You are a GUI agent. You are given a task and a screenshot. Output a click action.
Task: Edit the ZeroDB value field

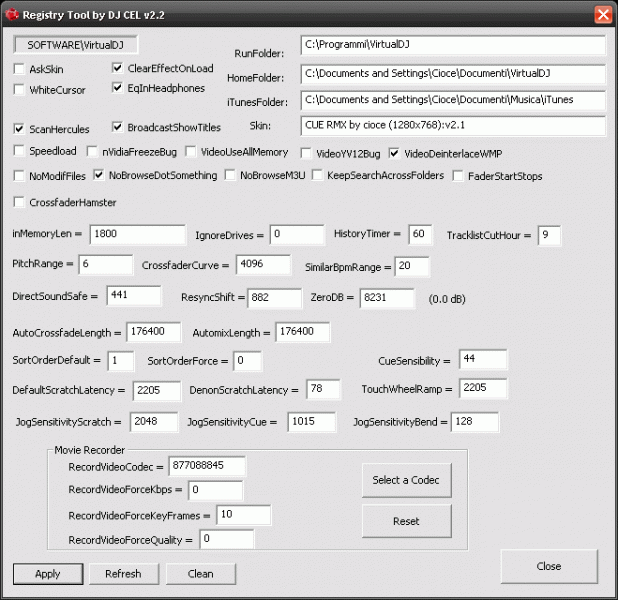pos(387,298)
